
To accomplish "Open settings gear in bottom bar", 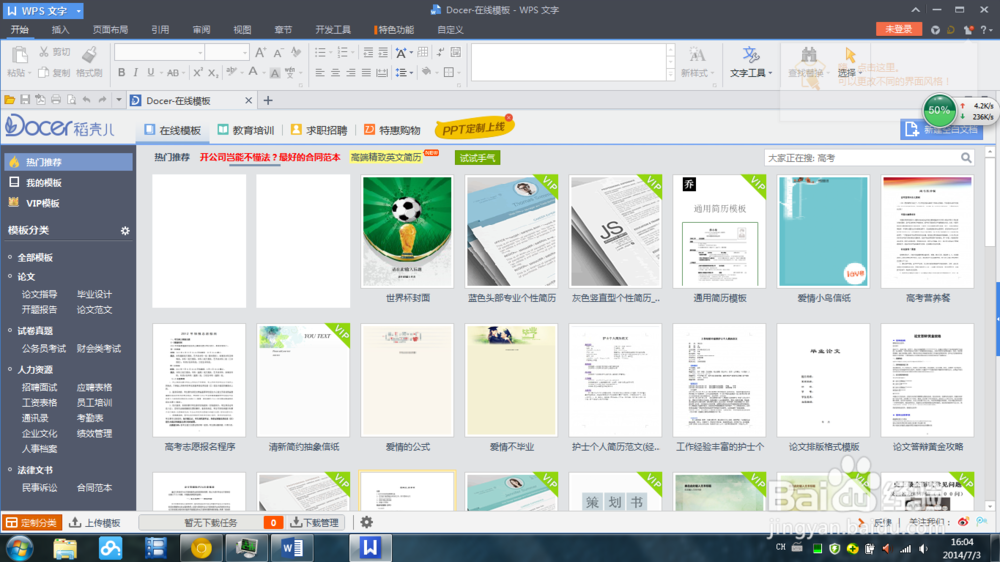I will pos(366,522).
